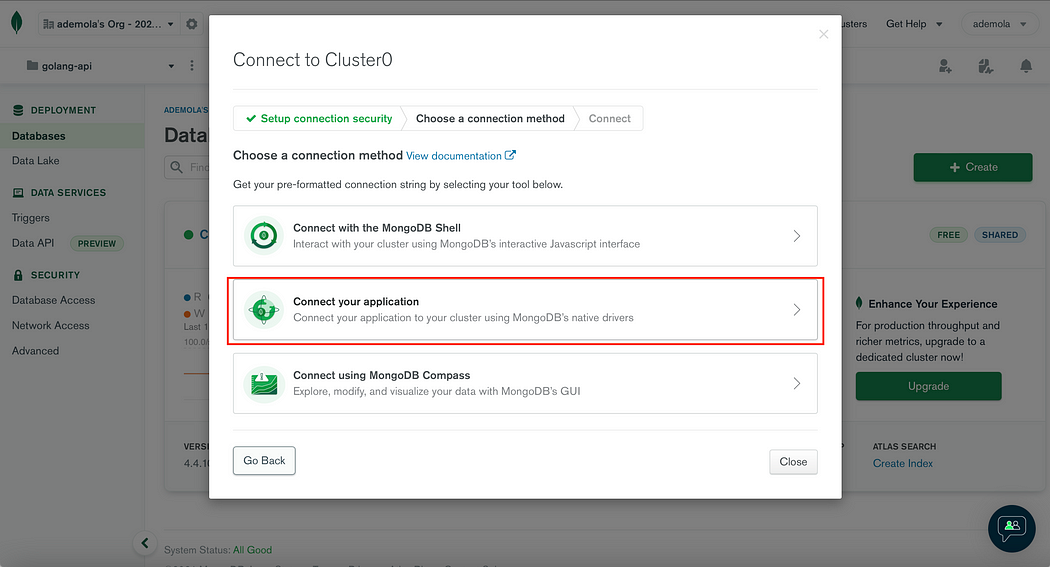
Task: Click the MongoDB Compass icon
Action: [x=264, y=384]
